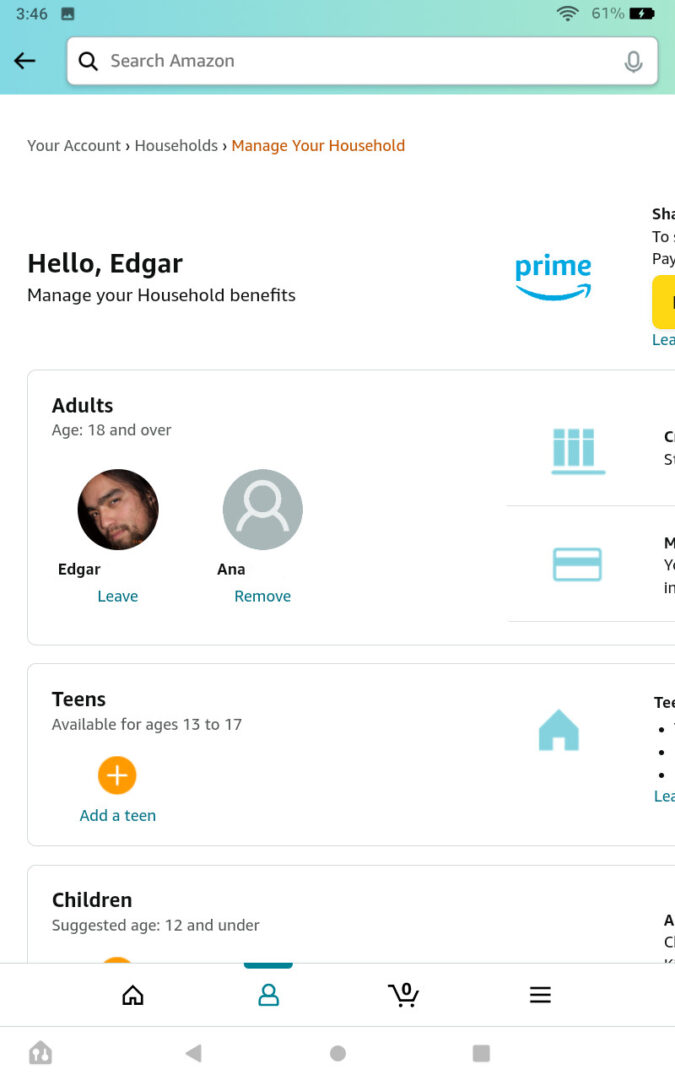This screenshot has height=1080, width=675.
Task: Switch to the Home tab in bottom navigation
Action: click(132, 994)
